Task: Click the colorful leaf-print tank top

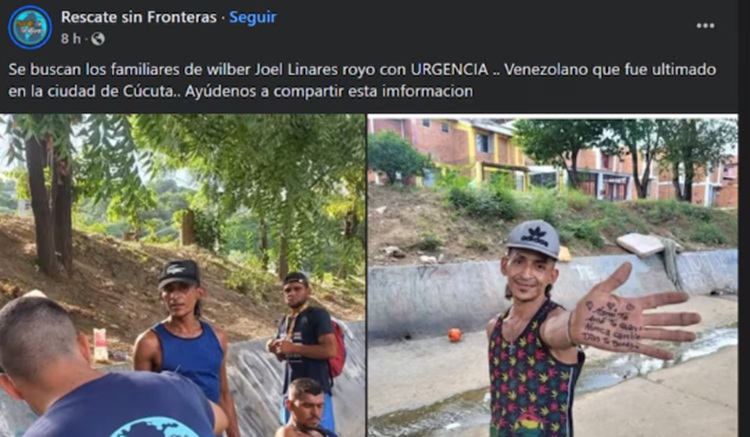Action: pos(531,375)
